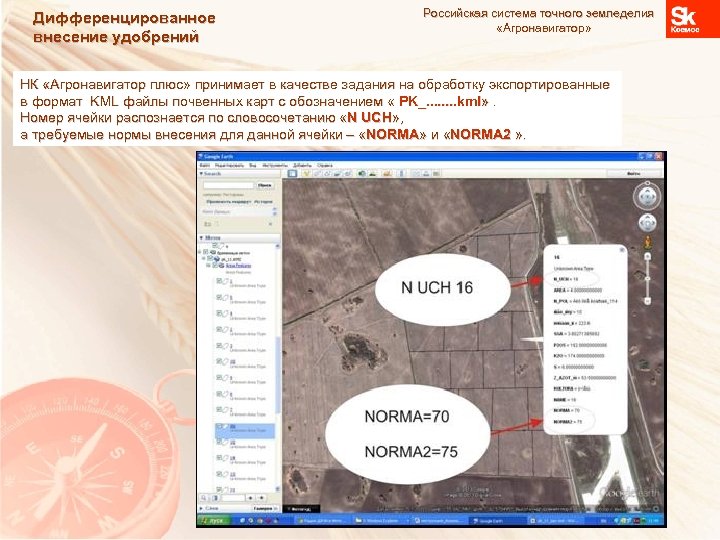This screenshot has width=720, height=540.
Task: Open the Фотогид tour guide tab
Action: 302,509
